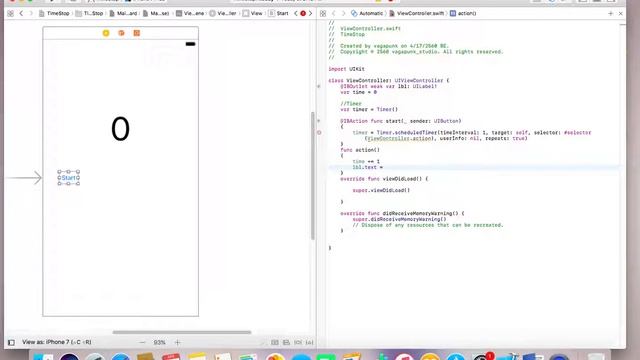Open the Ti...Stop folder breadcrumb
This screenshot has height=360, width=640.
(x=89, y=13)
